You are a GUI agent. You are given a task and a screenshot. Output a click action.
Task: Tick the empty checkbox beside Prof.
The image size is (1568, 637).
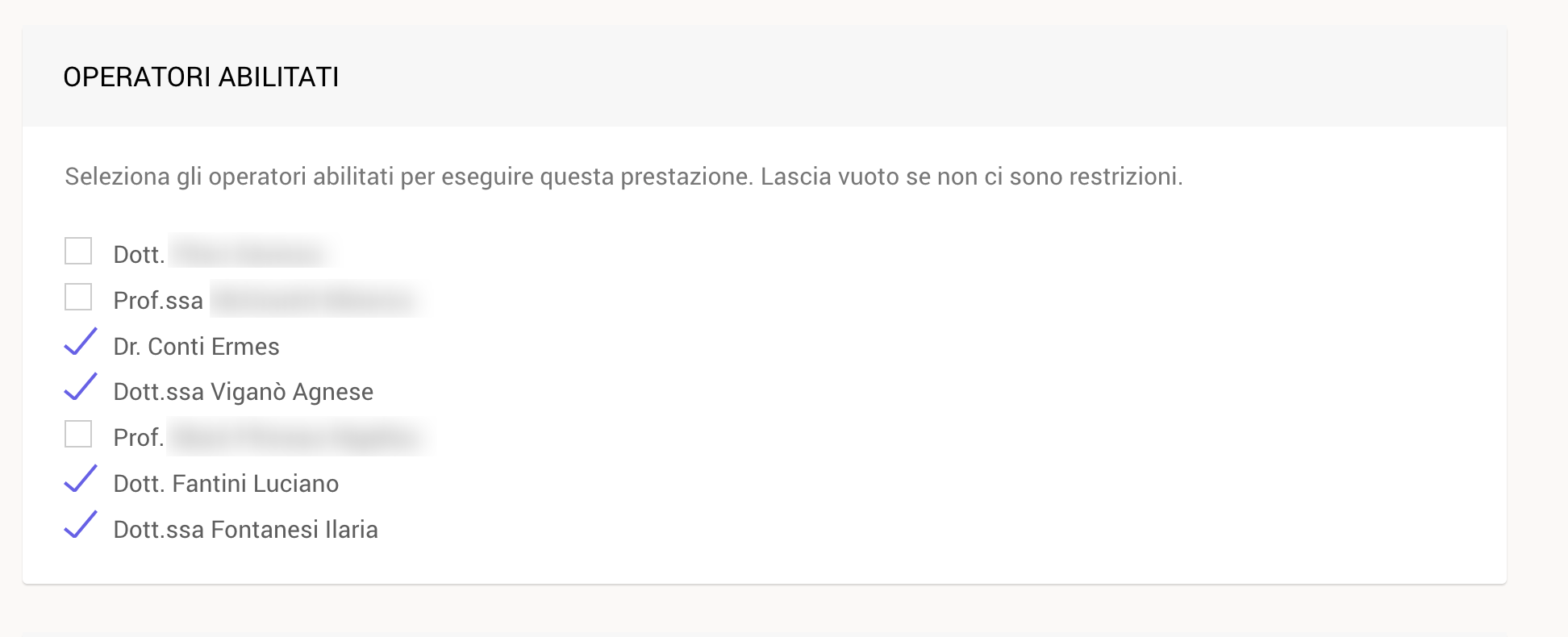pyautogui.click(x=78, y=434)
